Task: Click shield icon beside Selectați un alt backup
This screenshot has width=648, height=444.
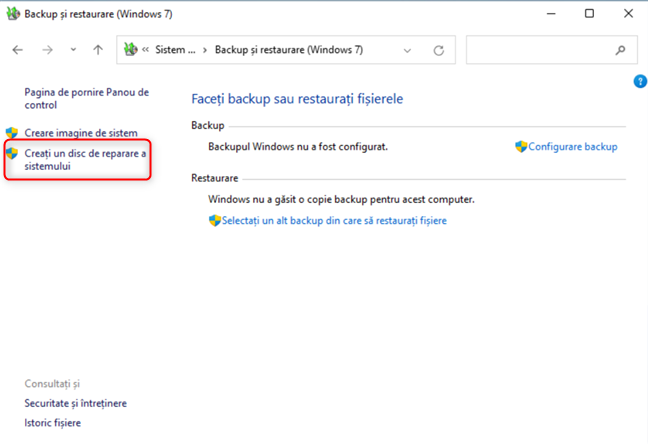Action: 215,220
